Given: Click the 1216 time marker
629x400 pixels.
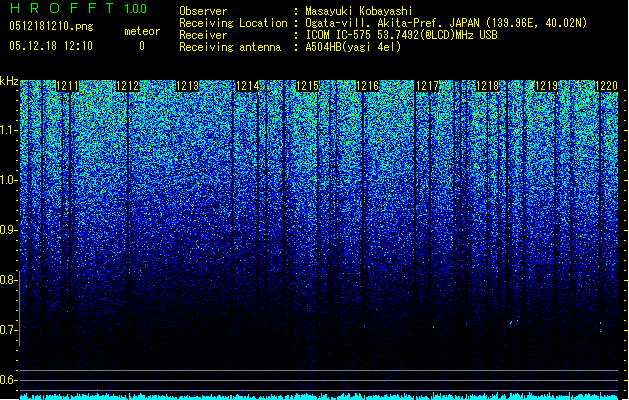Looking at the screenshot, I should click(367, 86).
